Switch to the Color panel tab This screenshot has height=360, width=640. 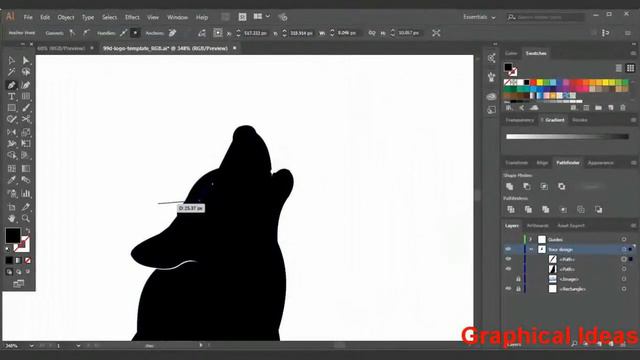[x=511, y=53]
